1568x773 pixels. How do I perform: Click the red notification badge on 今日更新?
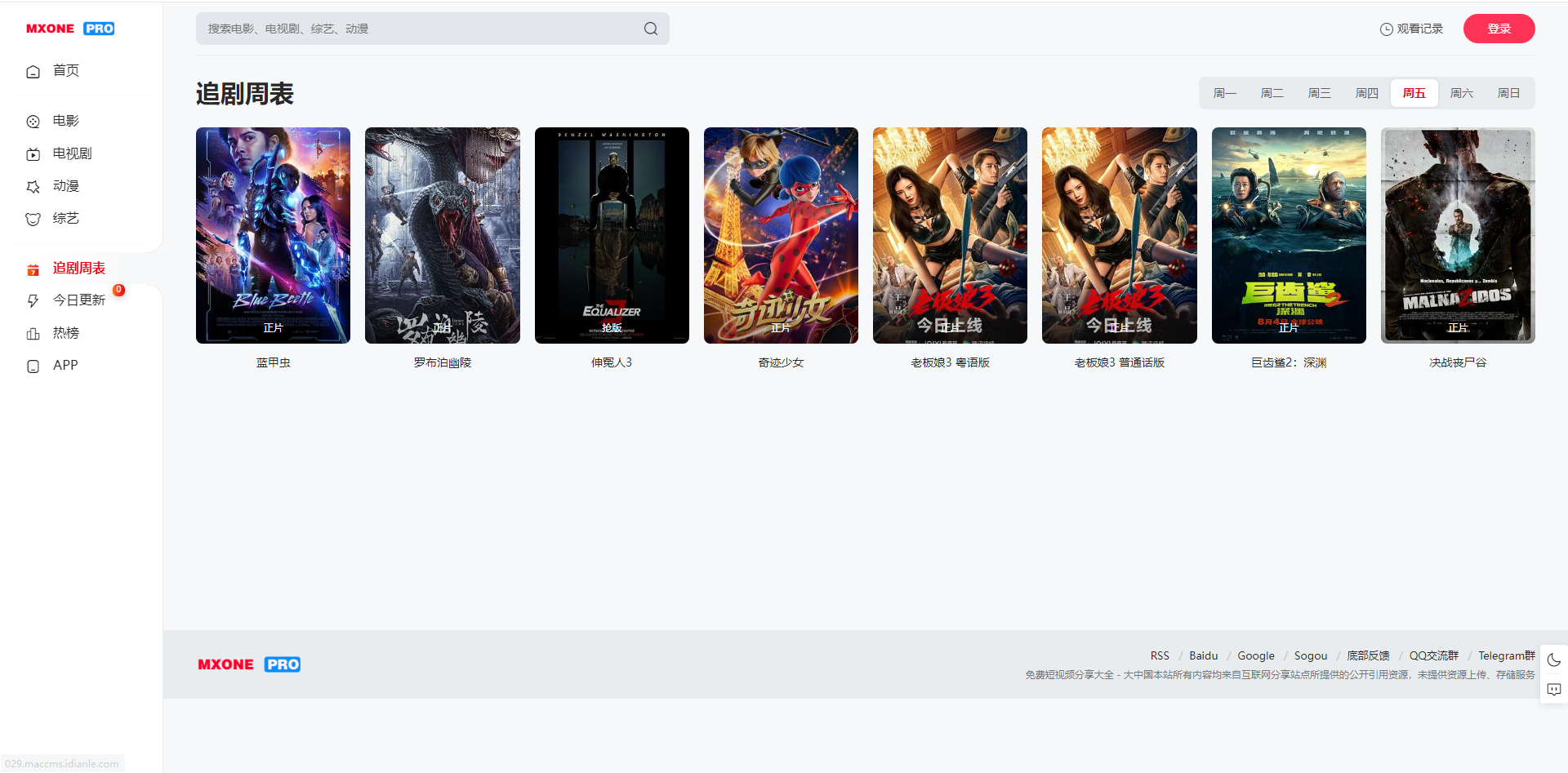pyautogui.click(x=119, y=290)
